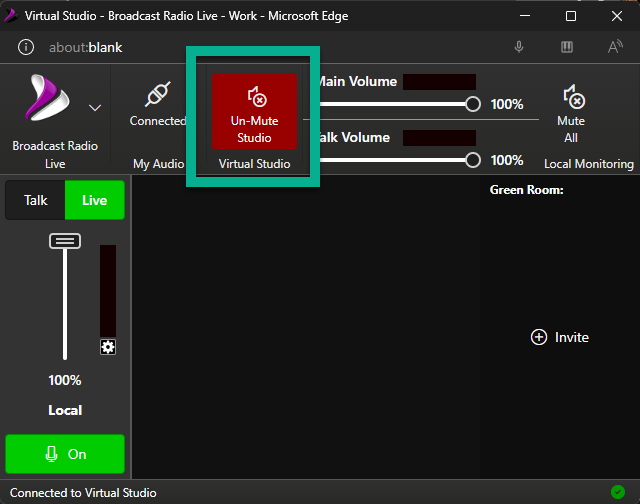The image size is (640, 504).
Task: Click the 'Local Monitoring' group label
Action: point(589,164)
